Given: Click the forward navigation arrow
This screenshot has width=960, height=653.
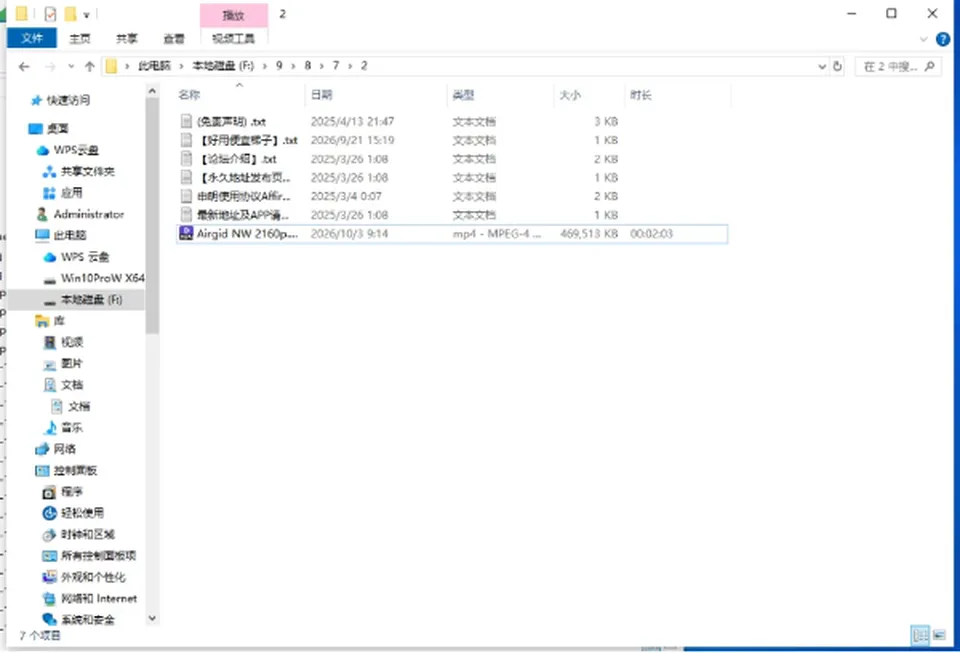Looking at the screenshot, I should tap(50, 67).
